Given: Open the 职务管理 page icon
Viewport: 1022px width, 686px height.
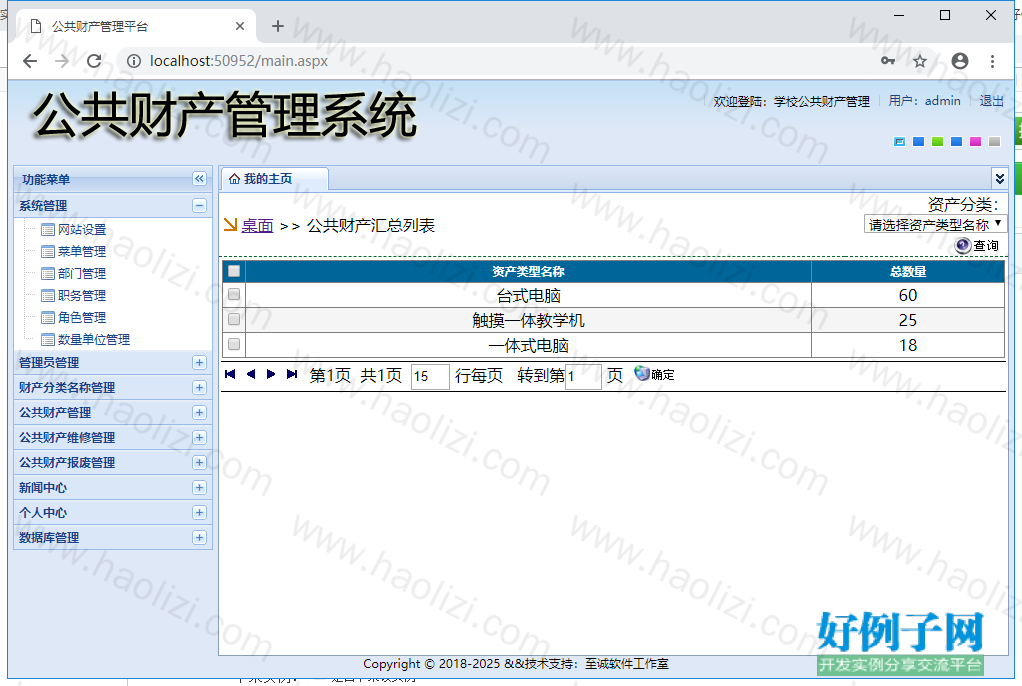Looking at the screenshot, I should pos(48,296).
